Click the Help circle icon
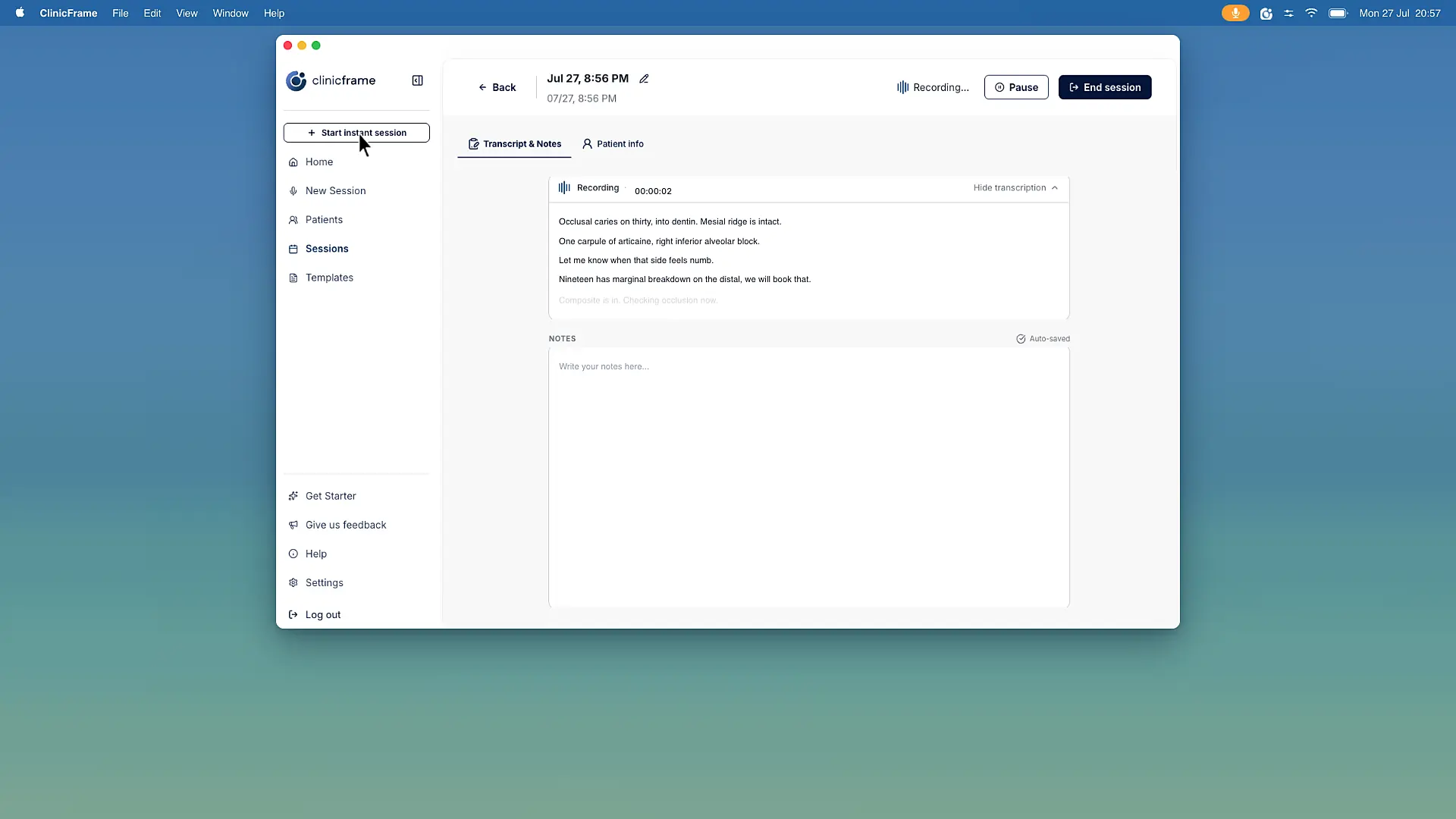Screen dimensions: 1456x819 (293, 554)
